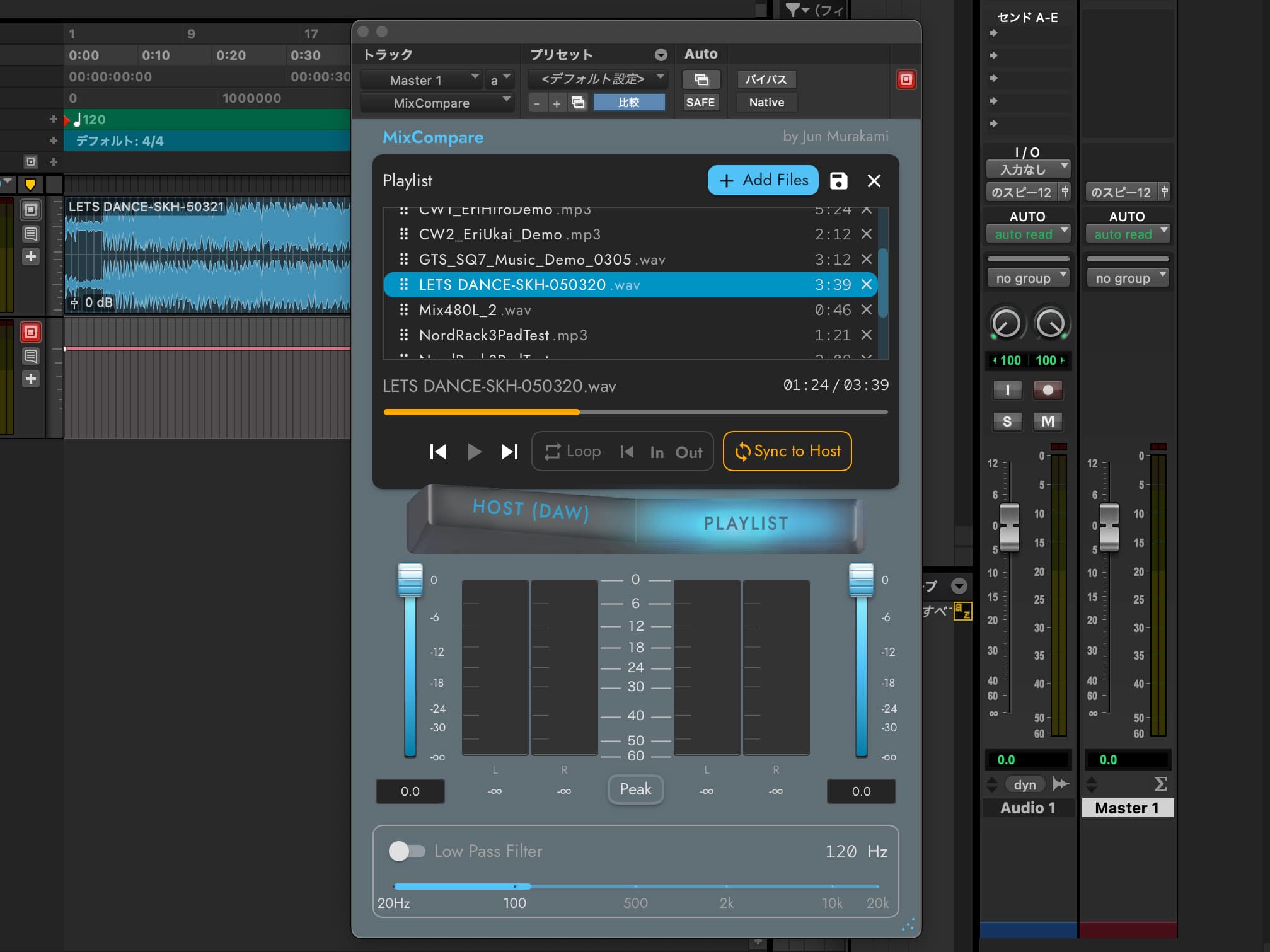Viewport: 1270px width, 952px height.
Task: Switch to the PLAYLIST tab
Action: [x=746, y=522]
